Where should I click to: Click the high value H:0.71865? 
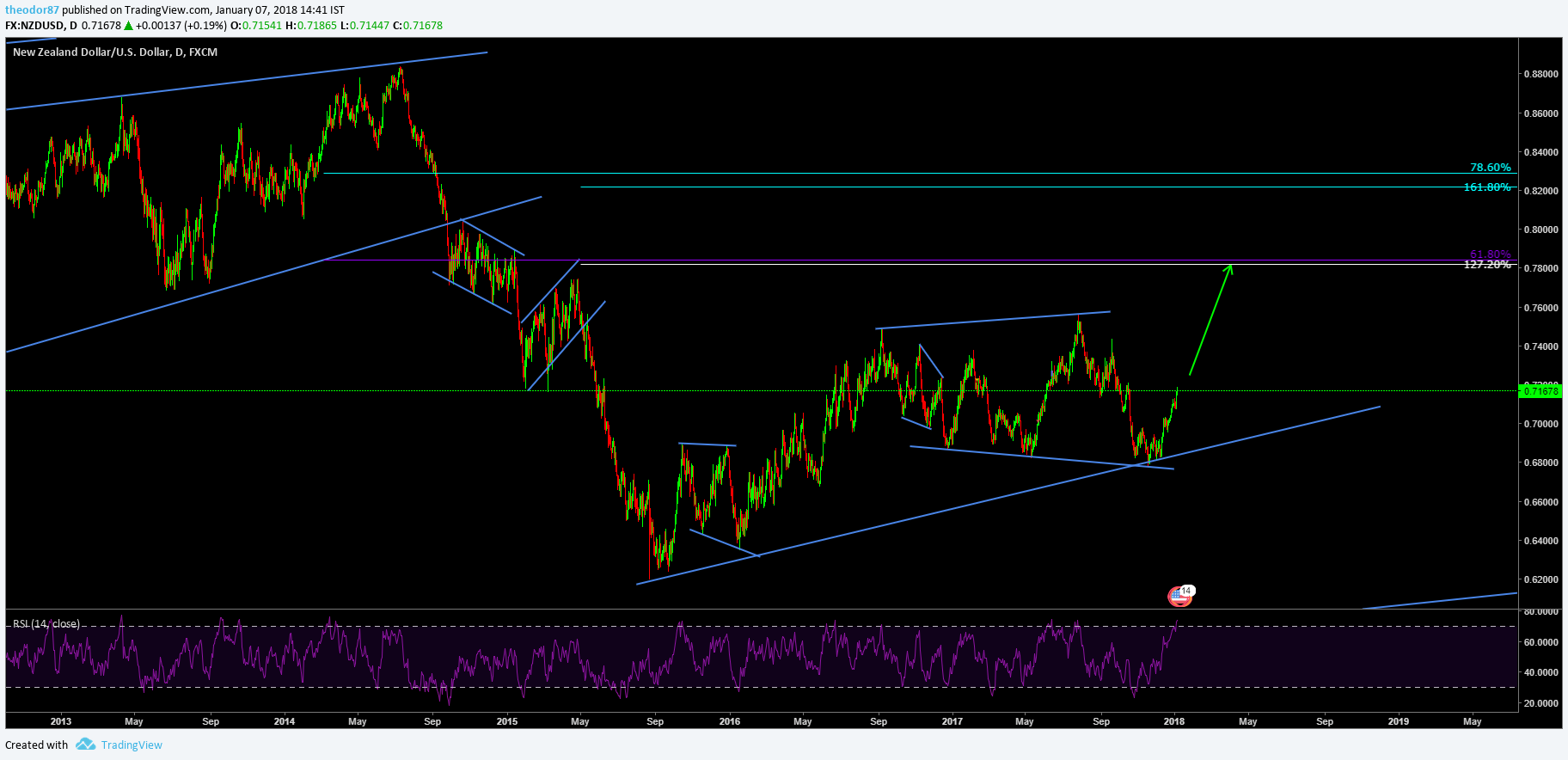click(311, 26)
